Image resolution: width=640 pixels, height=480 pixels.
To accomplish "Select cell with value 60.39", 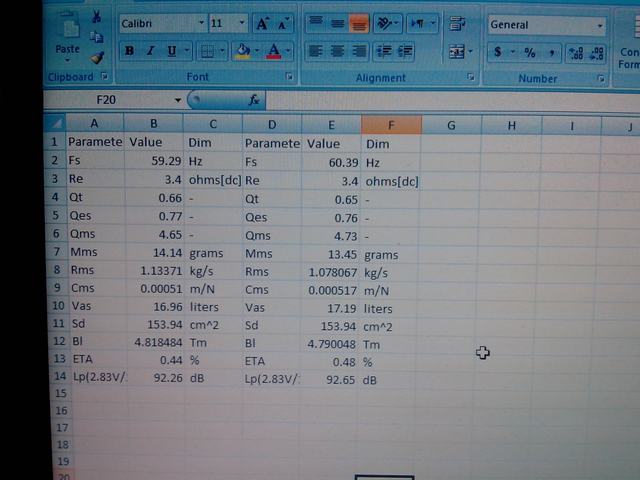I will pyautogui.click(x=331, y=162).
